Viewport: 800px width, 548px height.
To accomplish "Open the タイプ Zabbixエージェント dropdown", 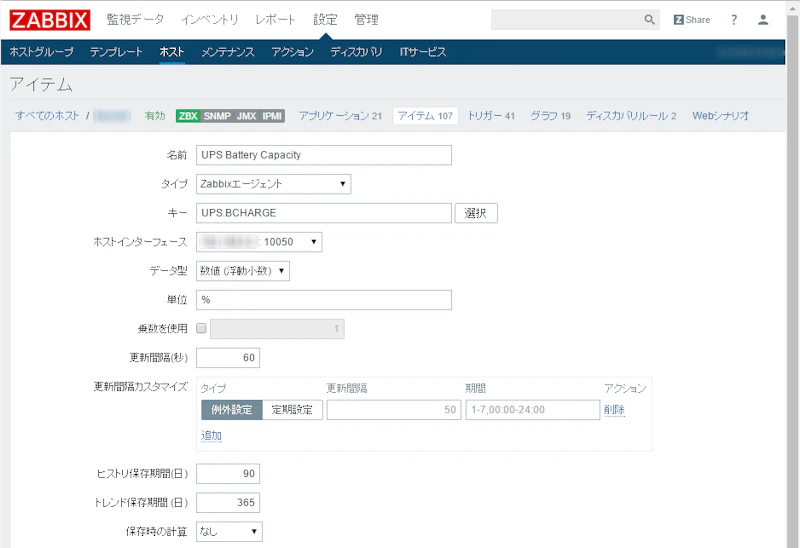I will (x=273, y=184).
